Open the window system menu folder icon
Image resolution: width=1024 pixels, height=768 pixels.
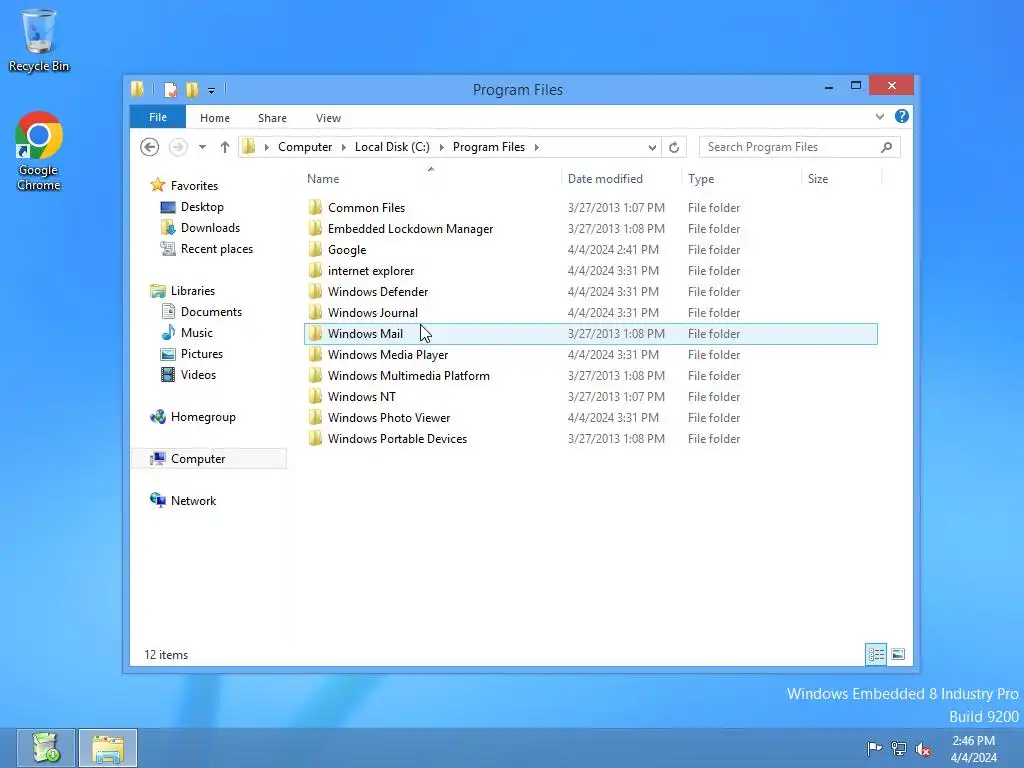coord(137,89)
